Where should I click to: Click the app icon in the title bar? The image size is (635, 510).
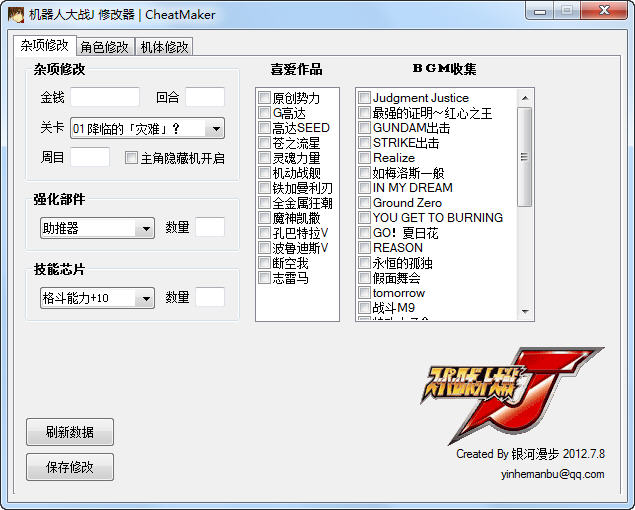click(16, 15)
